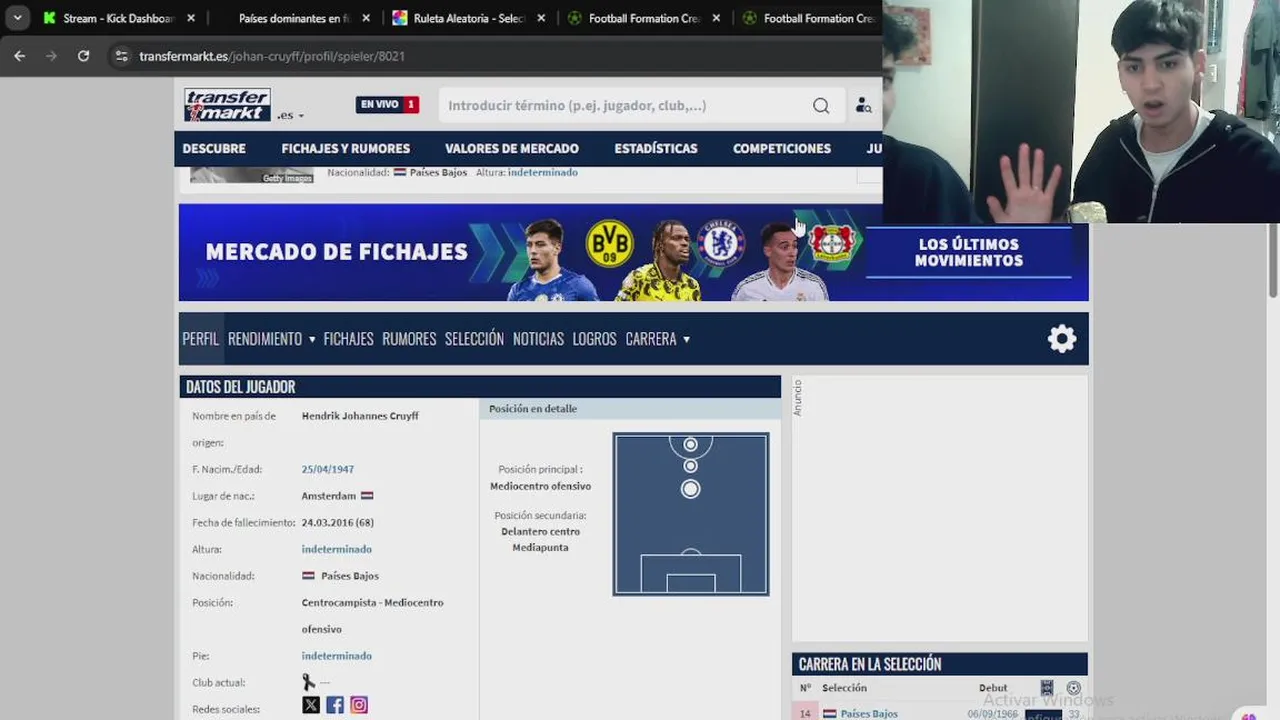1280x720 pixels.
Task: Close the first Football Formation Creator tab
Action: [x=716, y=18]
